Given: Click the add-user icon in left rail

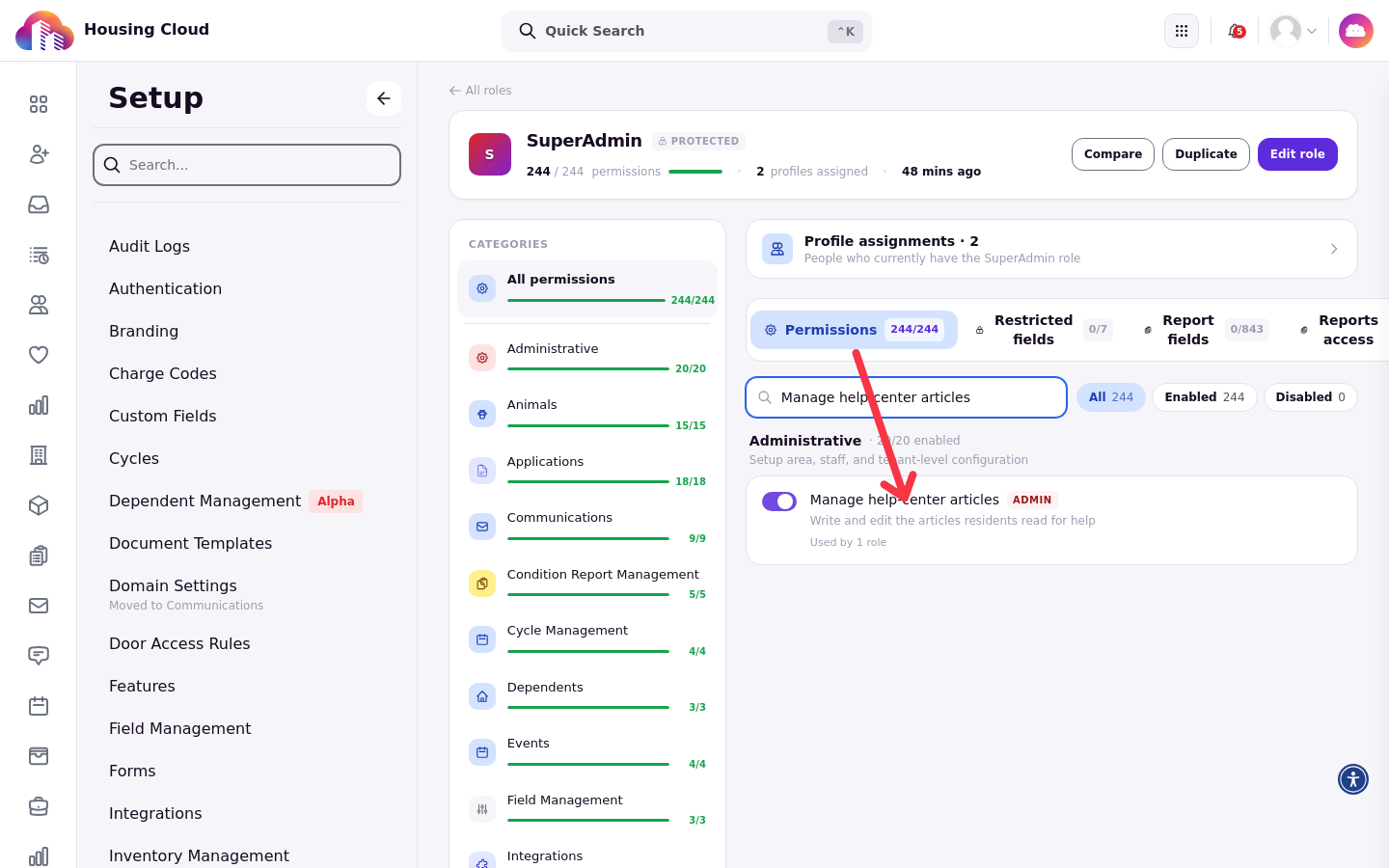Looking at the screenshot, I should (x=39, y=154).
